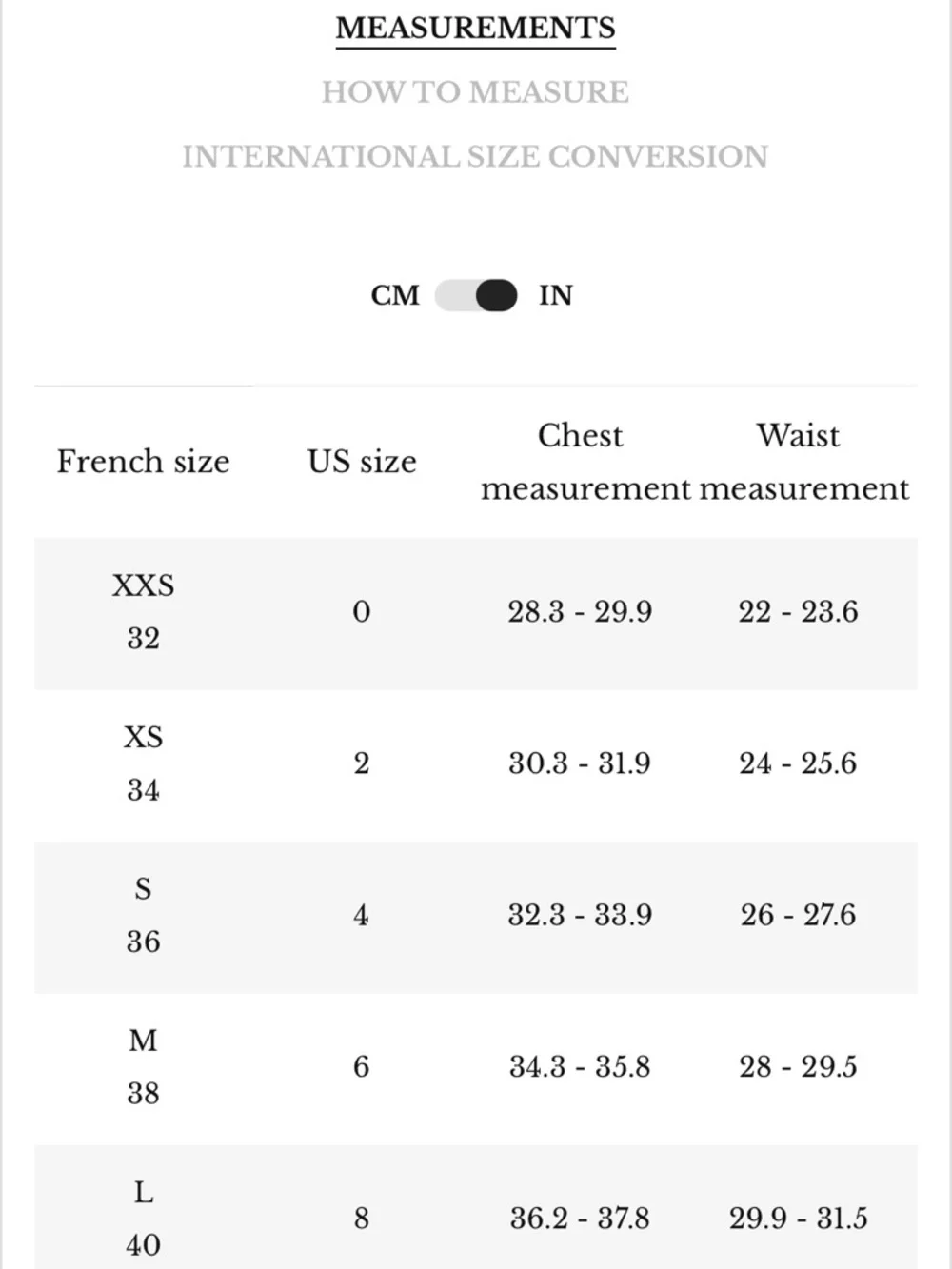Select the XS 34 size row
The image size is (952, 1269).
point(476,764)
